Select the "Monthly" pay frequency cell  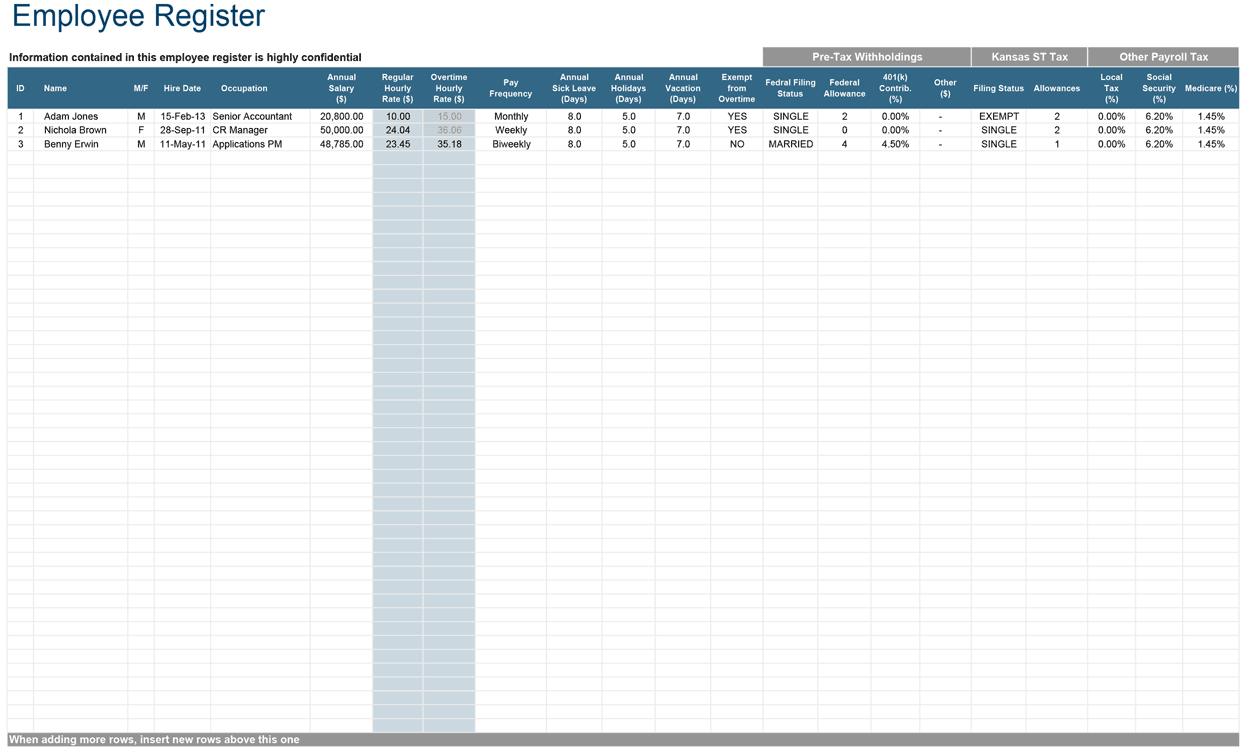(511, 116)
